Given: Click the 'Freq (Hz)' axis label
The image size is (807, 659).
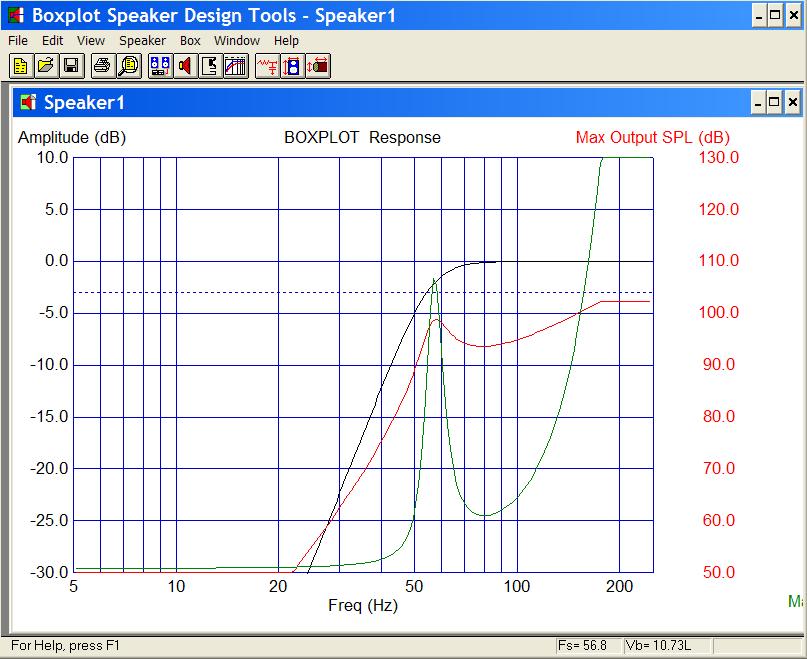Looking at the screenshot, I should (x=363, y=605).
